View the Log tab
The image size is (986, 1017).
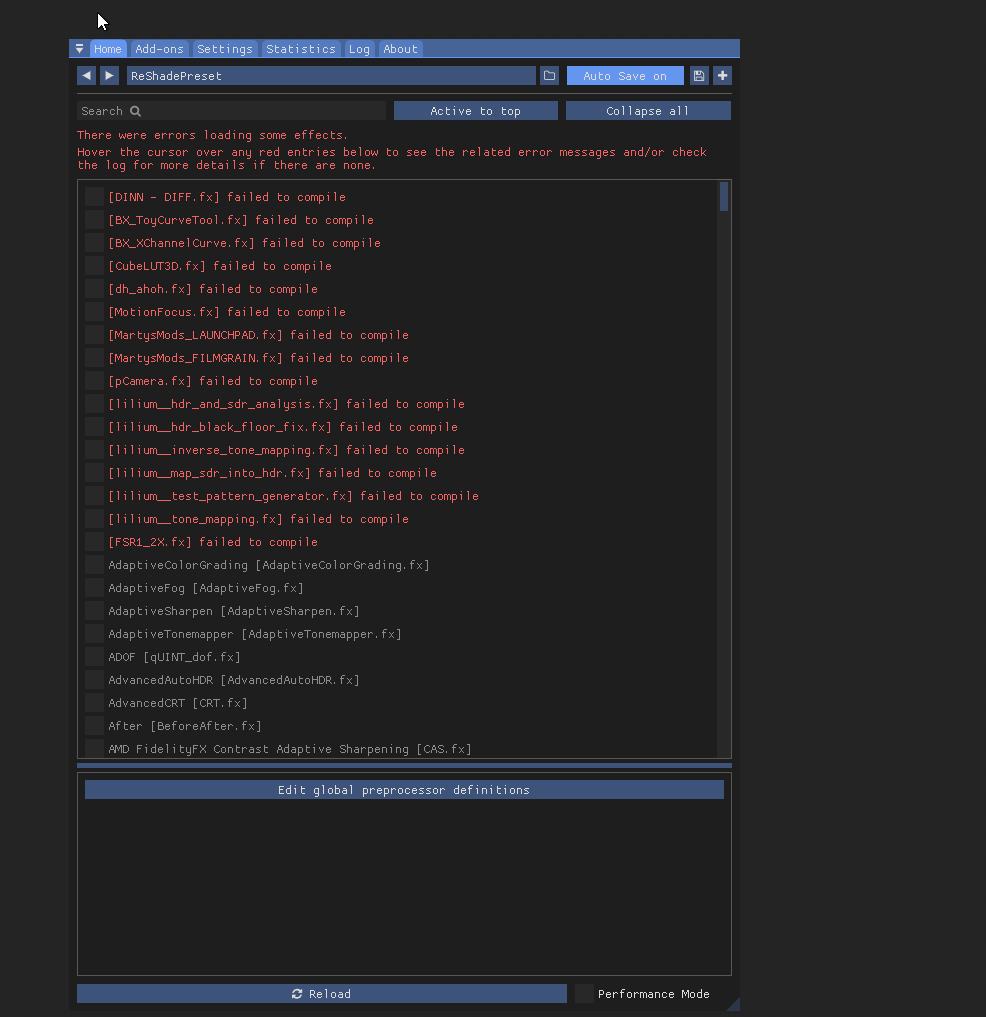point(359,49)
